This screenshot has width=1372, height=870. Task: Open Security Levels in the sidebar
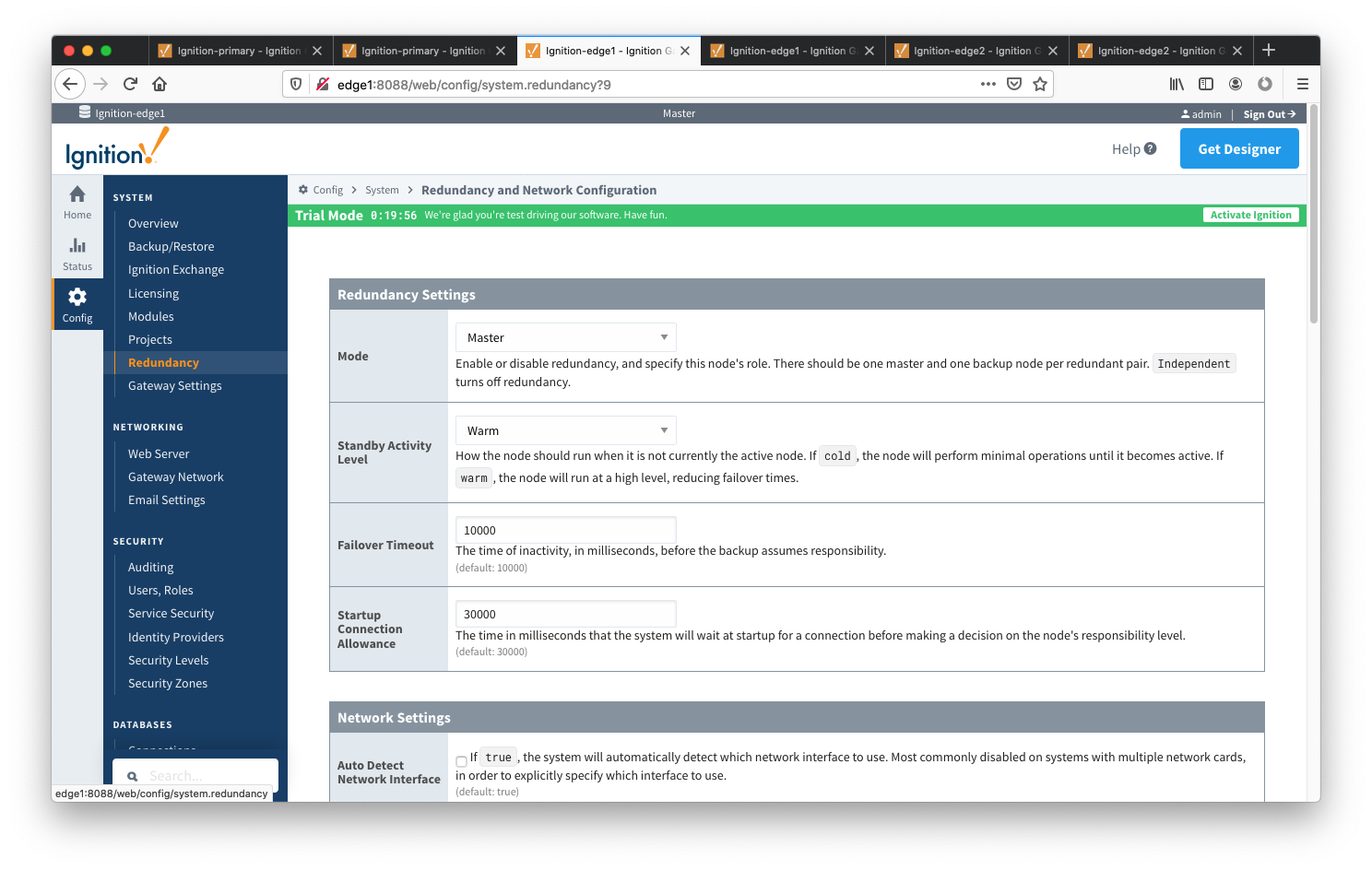(168, 660)
